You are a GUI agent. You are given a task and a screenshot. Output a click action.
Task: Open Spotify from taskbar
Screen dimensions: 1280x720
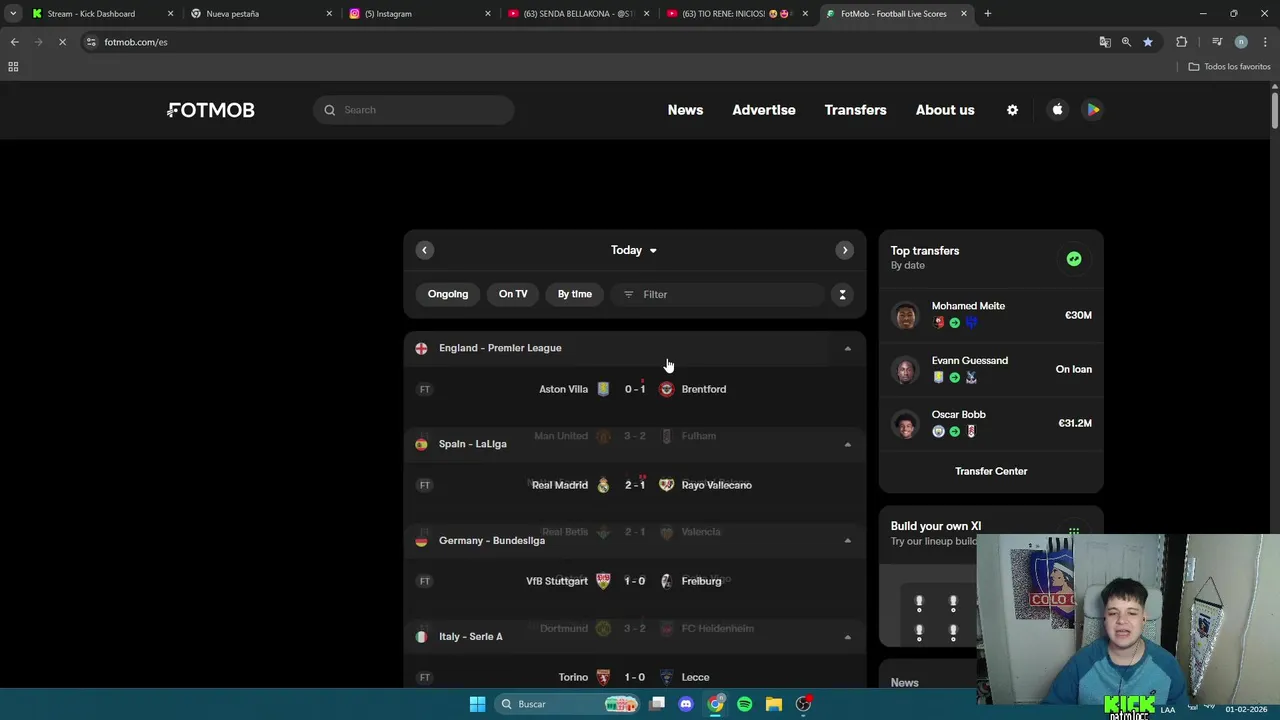(744, 704)
